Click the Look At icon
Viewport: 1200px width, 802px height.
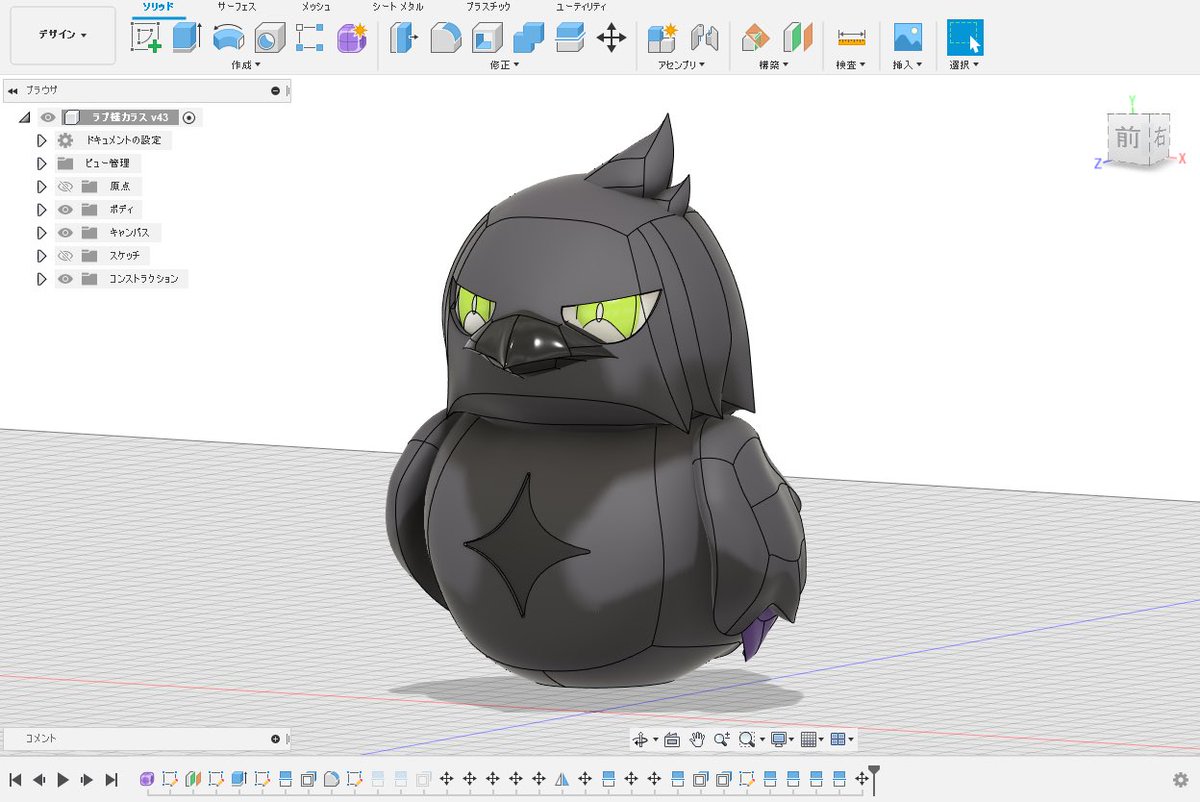671,739
